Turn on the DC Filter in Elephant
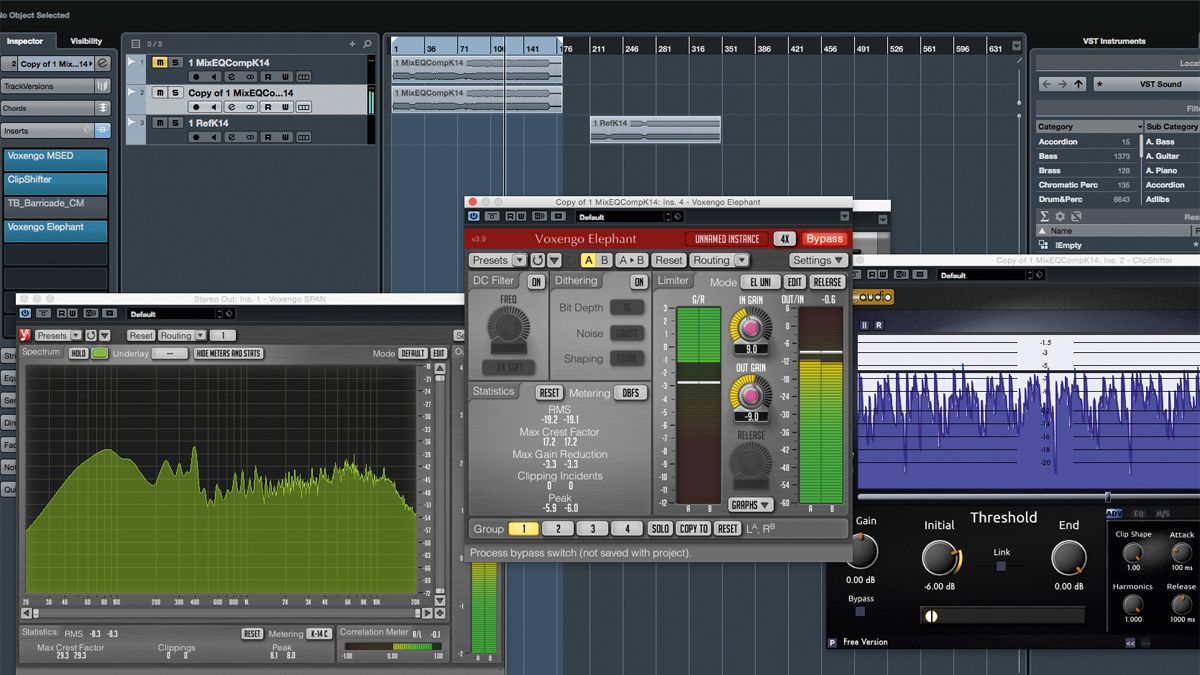The height and width of the screenshot is (675, 1200). click(x=537, y=282)
